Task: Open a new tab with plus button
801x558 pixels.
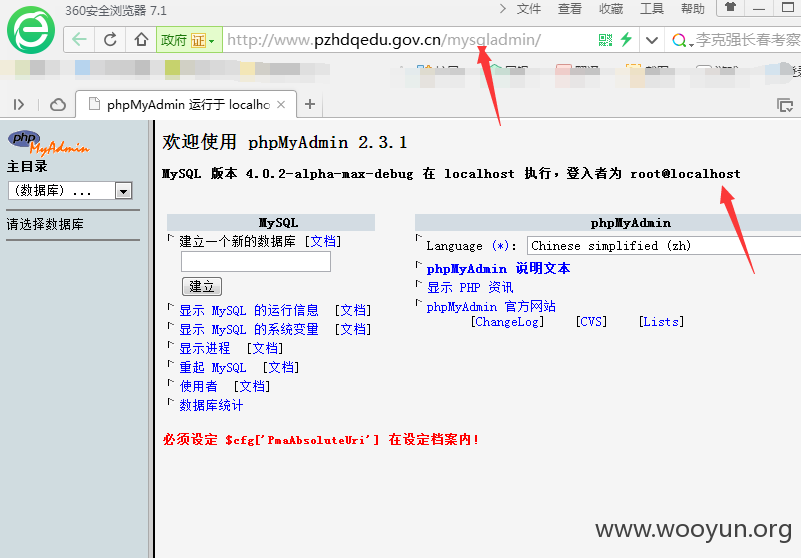Action: [x=310, y=104]
